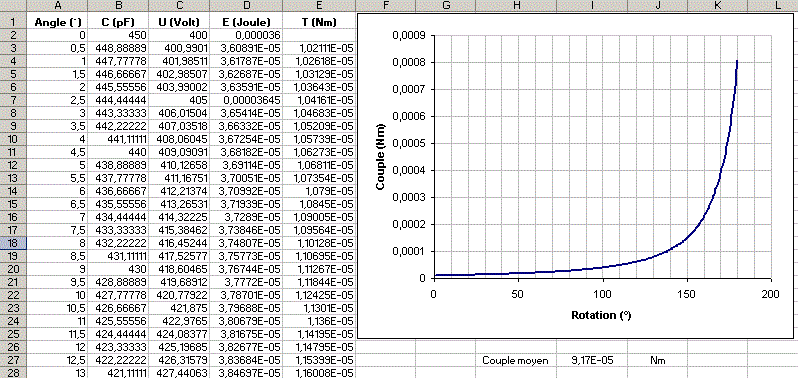Click the 0,0005 y-axis label
This screenshot has width=798, height=378.
409,143
